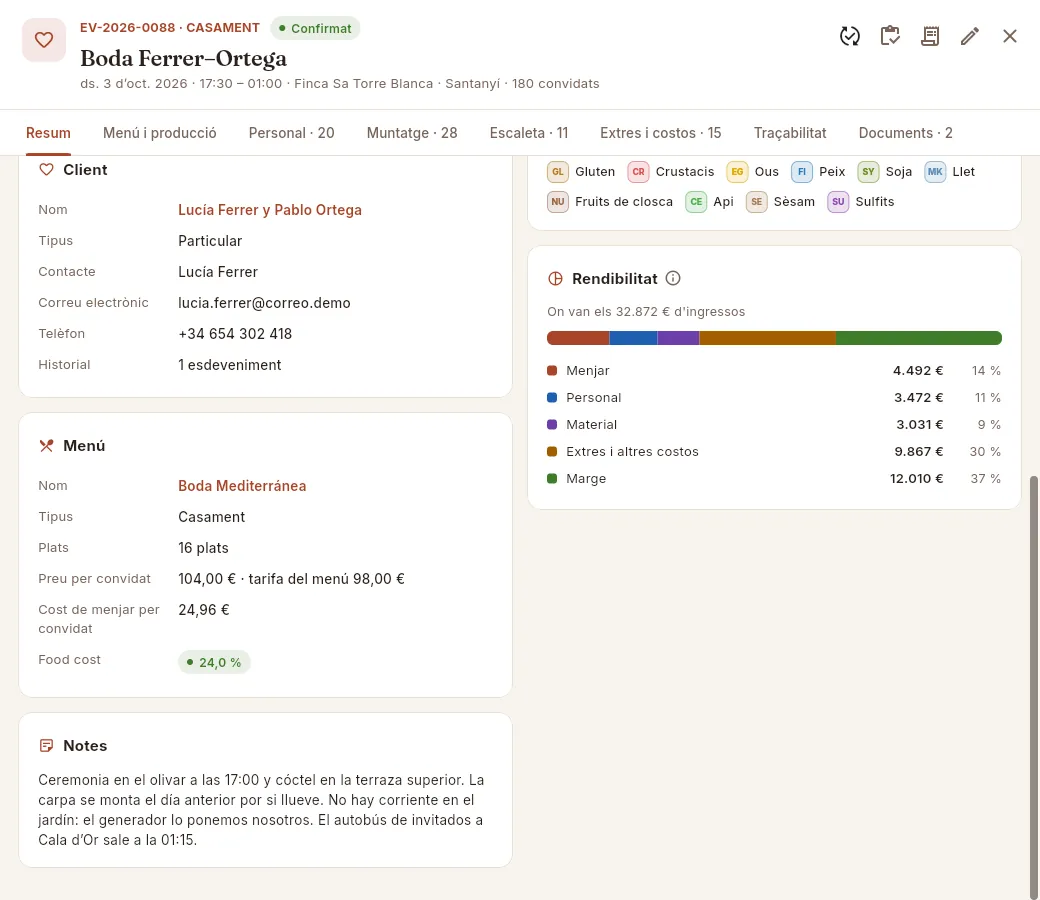Click the '37 %' Marge percentage
The width and height of the screenshot is (1040, 900).
pos(986,478)
